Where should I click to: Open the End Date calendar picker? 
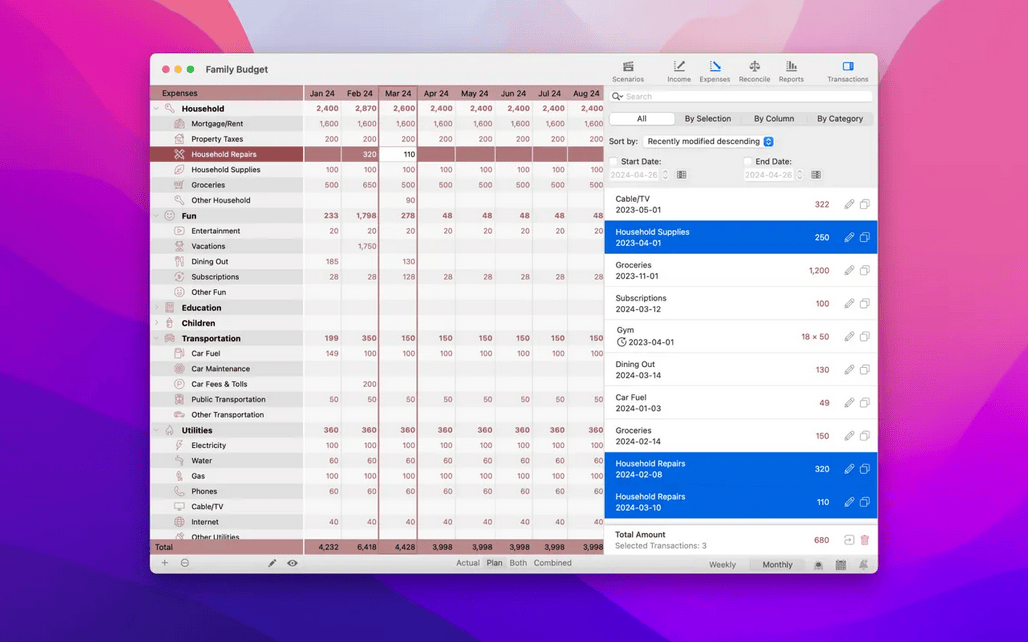tap(816, 175)
